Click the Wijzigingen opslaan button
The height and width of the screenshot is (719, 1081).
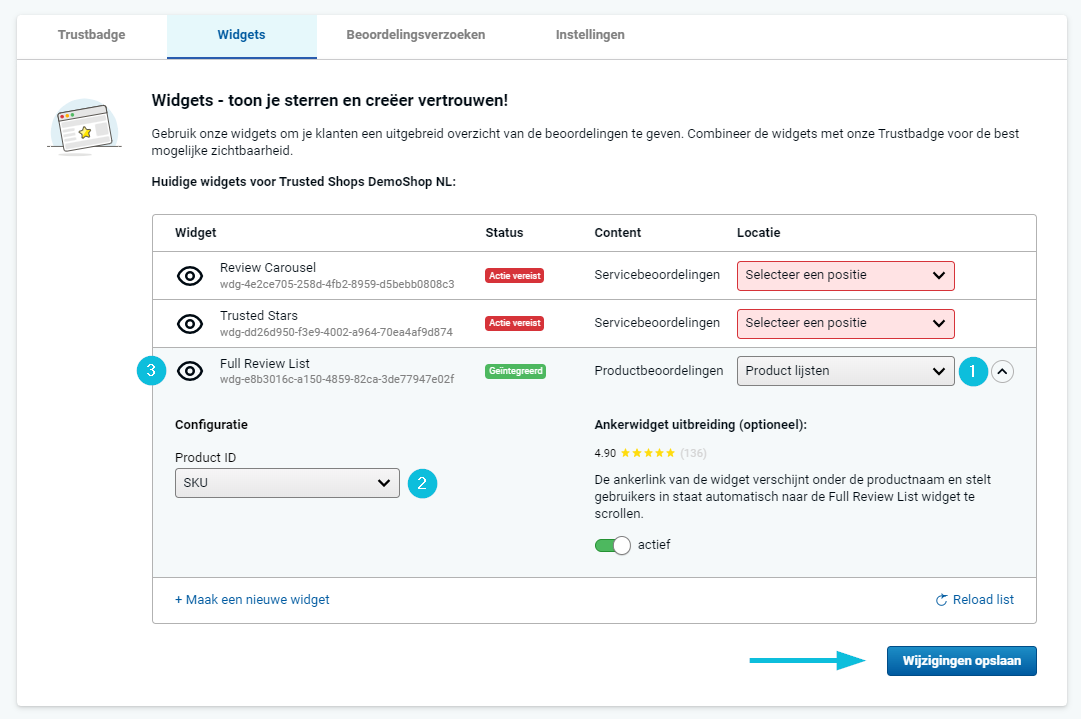tap(961, 661)
